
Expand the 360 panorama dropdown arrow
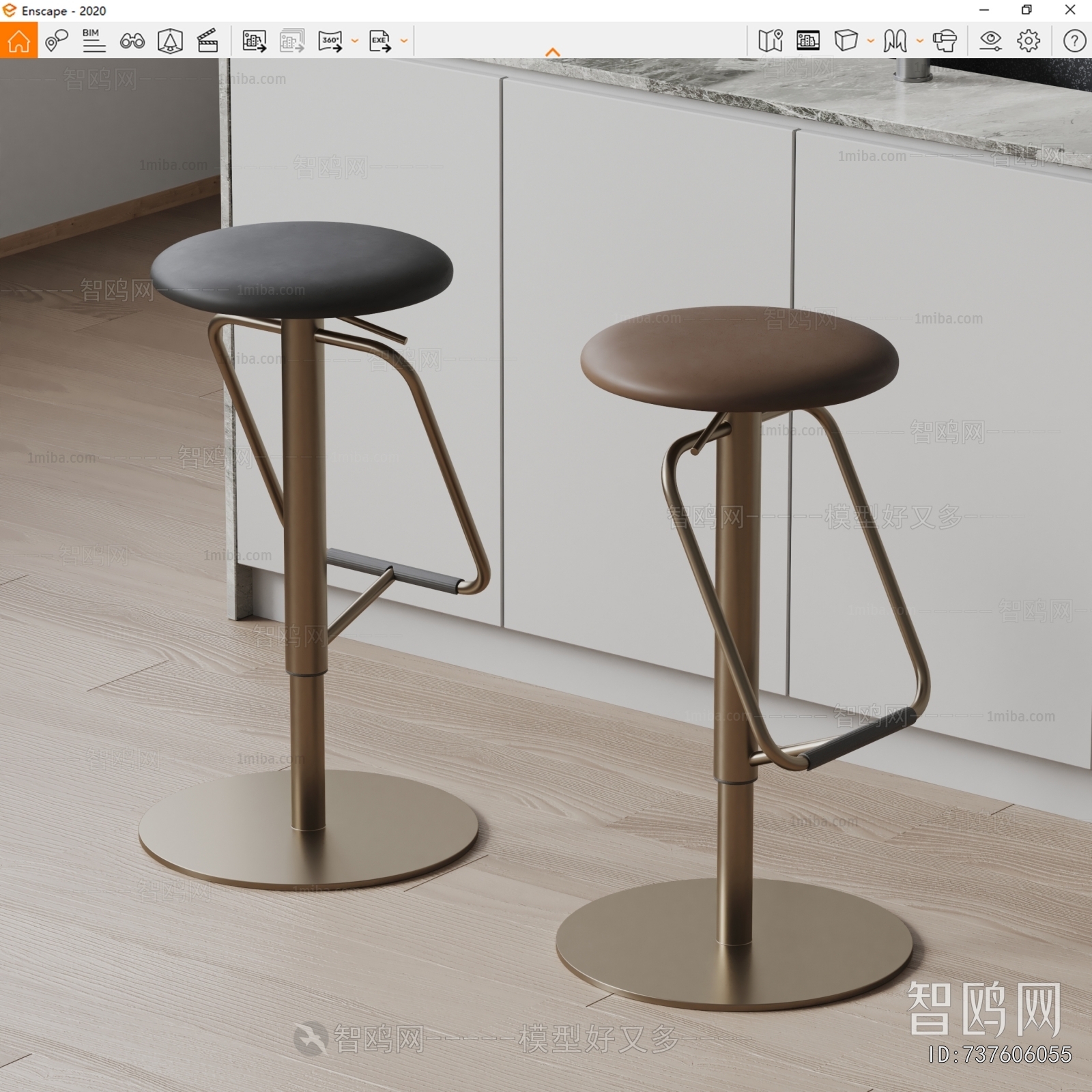354,41
